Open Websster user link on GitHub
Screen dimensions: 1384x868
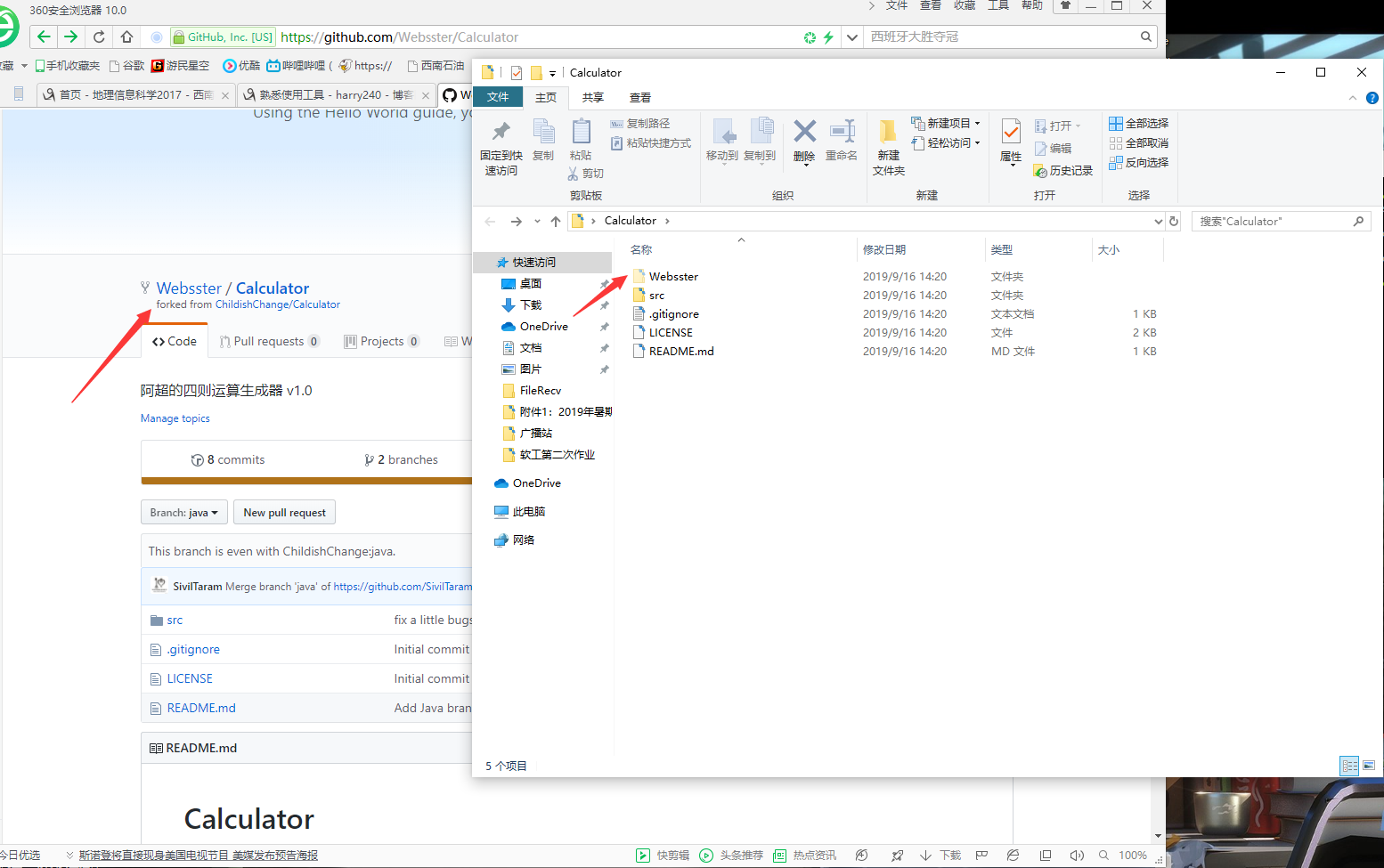(x=189, y=288)
